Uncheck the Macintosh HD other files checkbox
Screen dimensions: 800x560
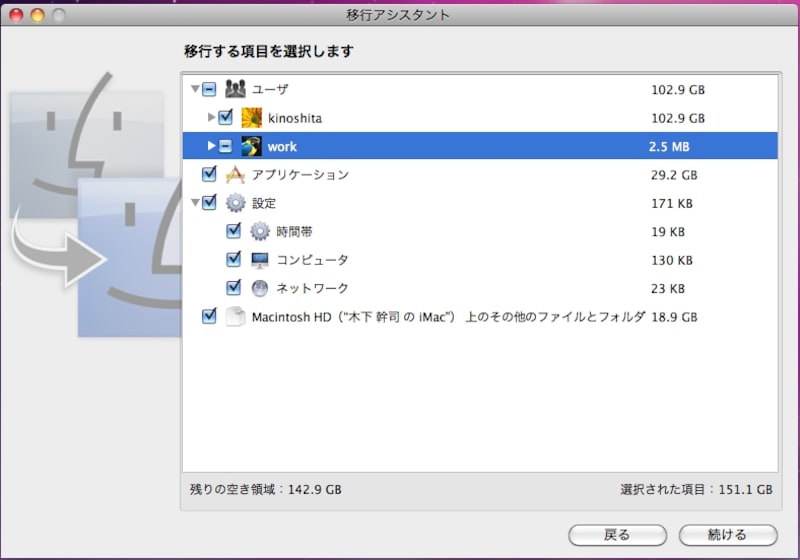click(x=209, y=316)
